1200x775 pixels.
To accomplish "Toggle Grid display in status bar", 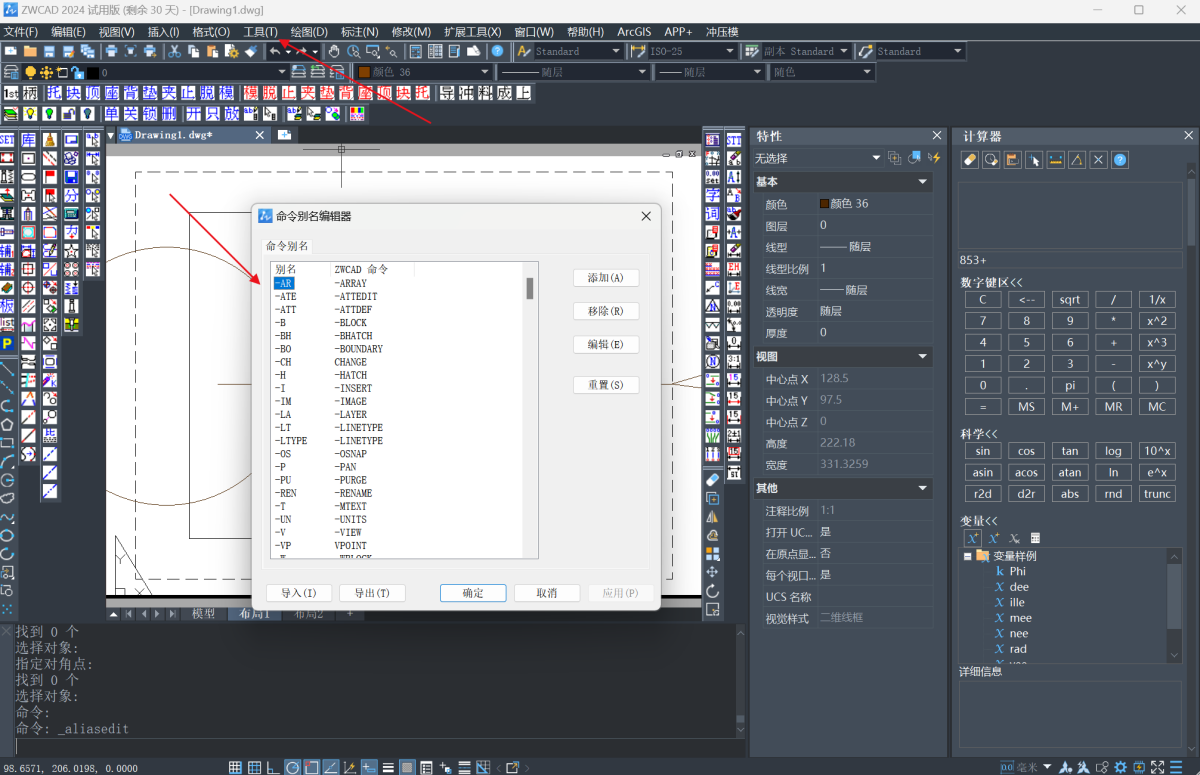I will [254, 767].
